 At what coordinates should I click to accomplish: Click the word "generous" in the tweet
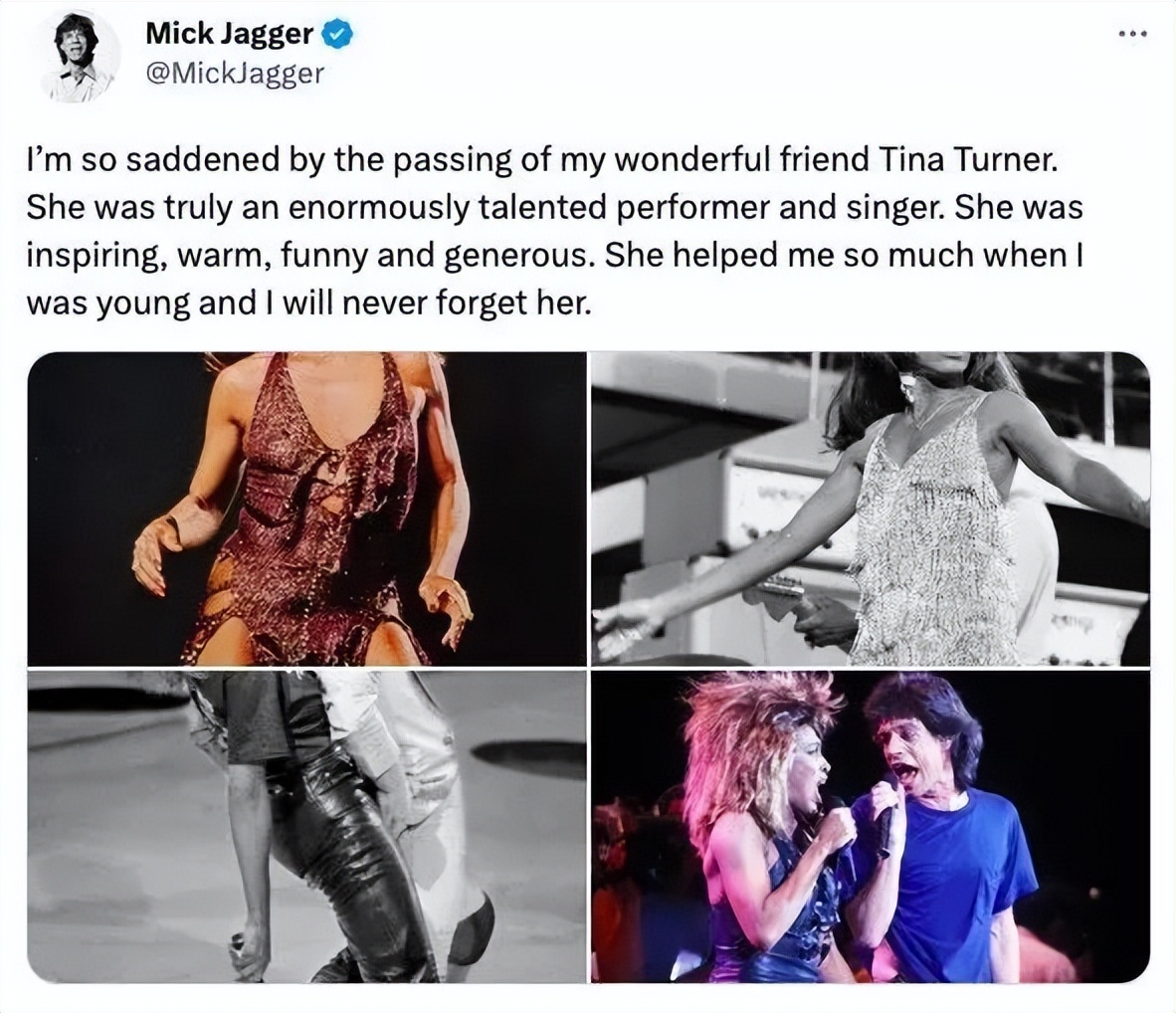coord(511,255)
